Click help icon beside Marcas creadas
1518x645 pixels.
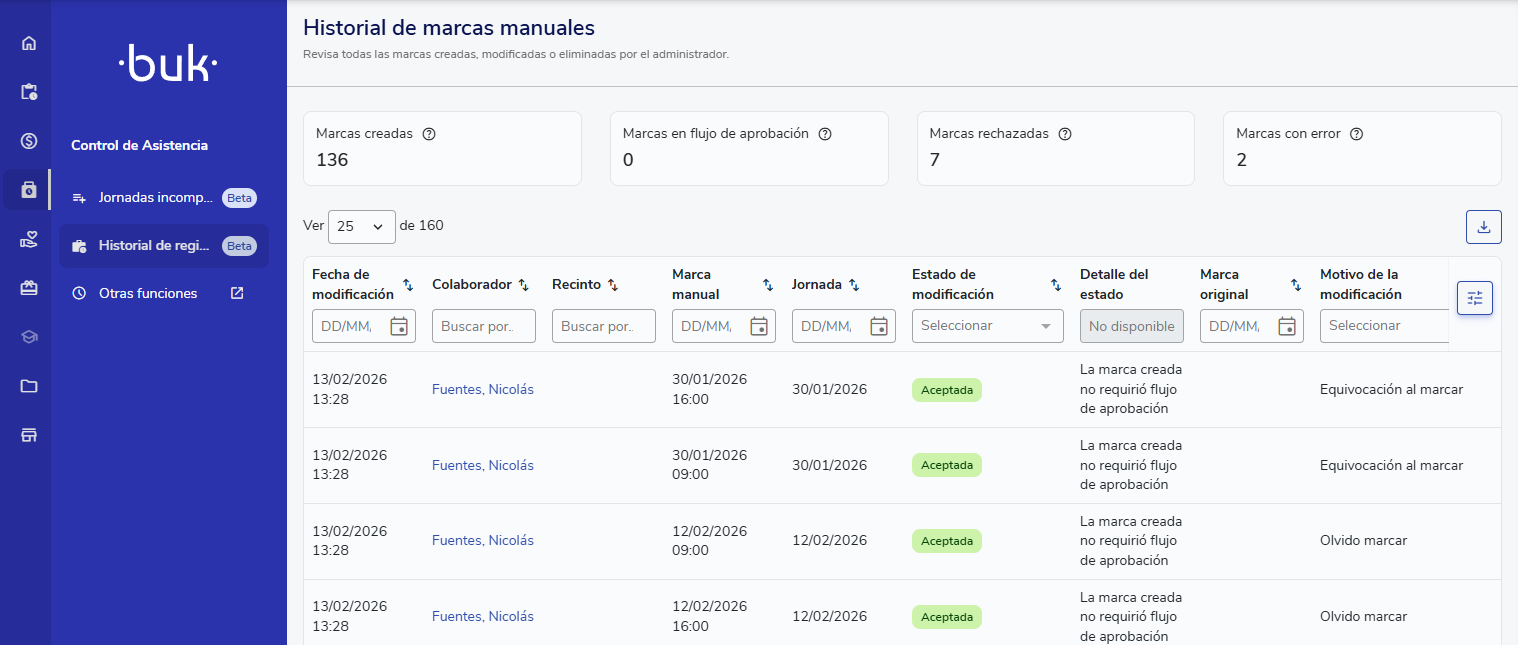pyautogui.click(x=429, y=134)
